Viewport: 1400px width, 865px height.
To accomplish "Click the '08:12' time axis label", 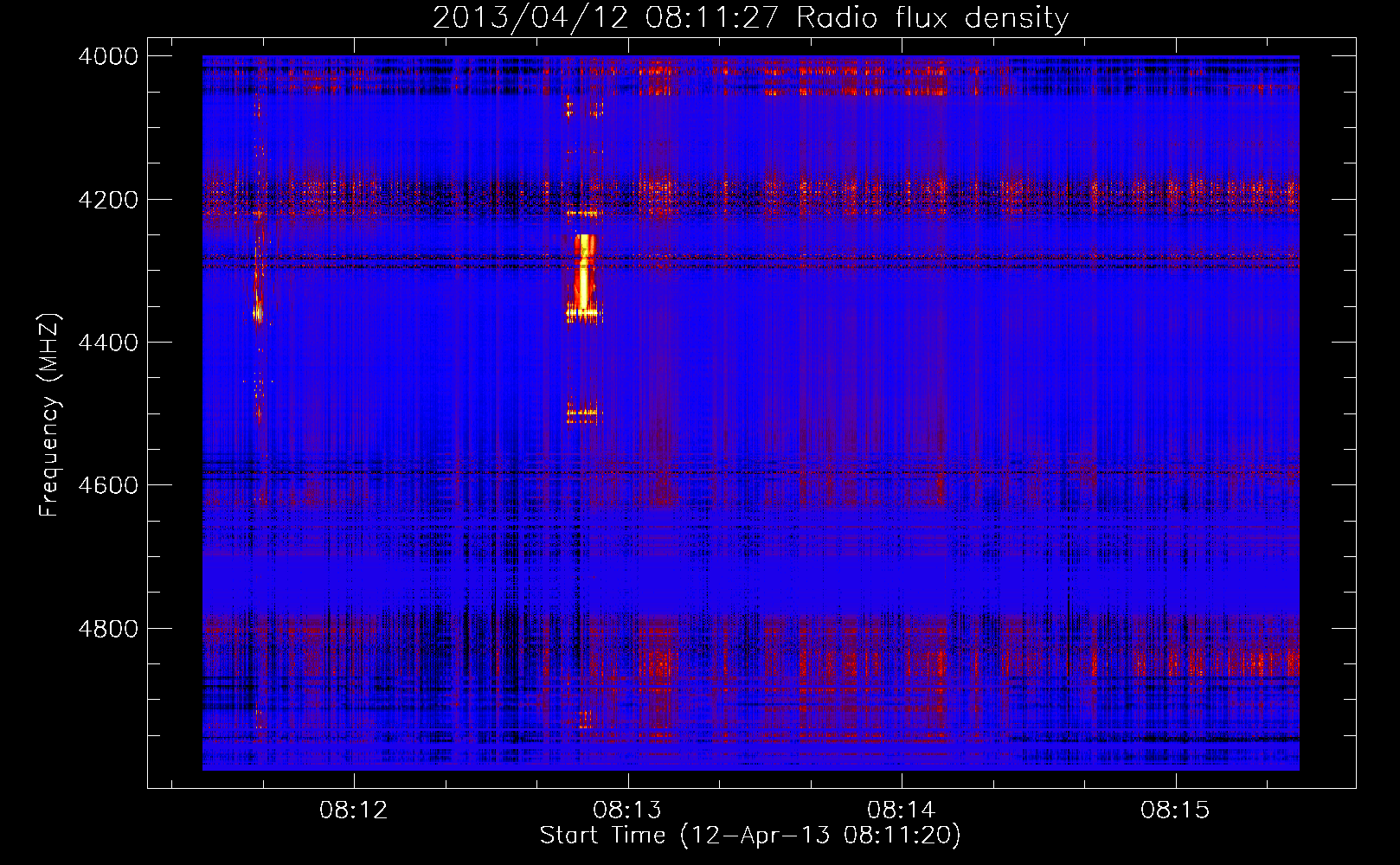I will (x=354, y=811).
